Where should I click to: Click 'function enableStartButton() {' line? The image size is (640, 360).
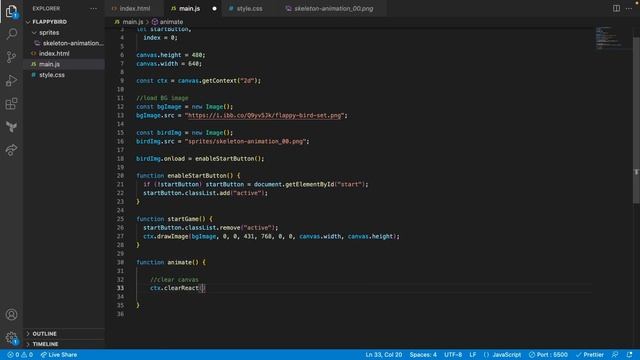[x=188, y=176]
